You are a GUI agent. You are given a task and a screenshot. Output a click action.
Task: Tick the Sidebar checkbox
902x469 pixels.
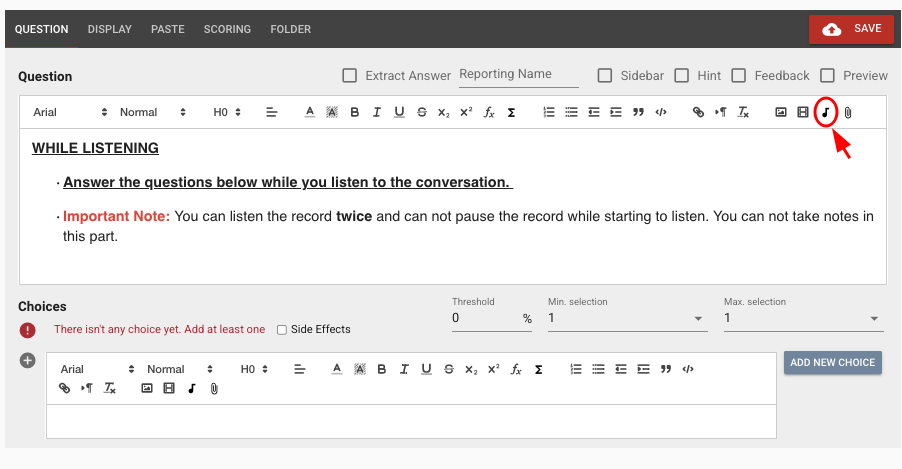point(605,75)
